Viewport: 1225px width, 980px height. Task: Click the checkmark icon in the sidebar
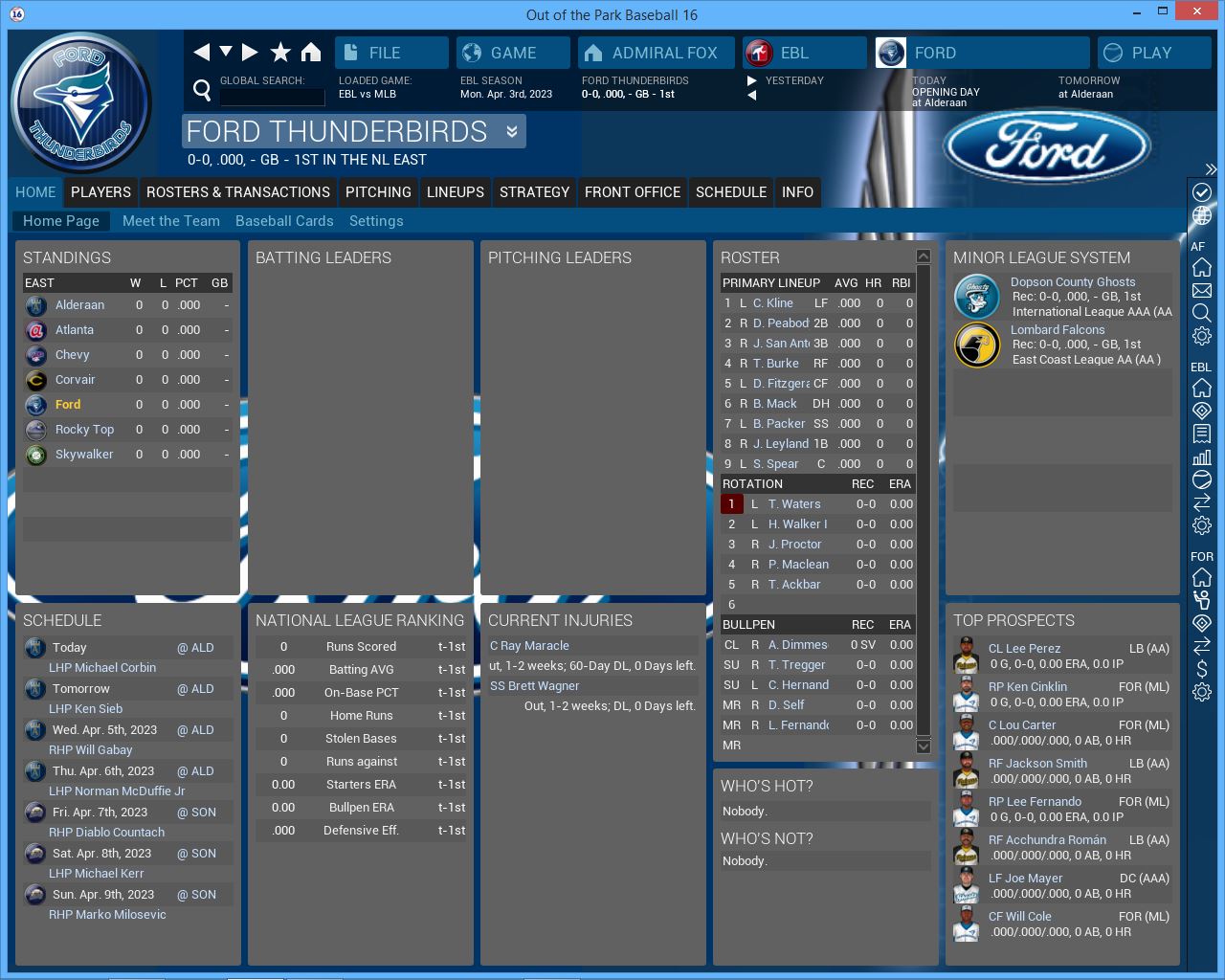(1202, 192)
